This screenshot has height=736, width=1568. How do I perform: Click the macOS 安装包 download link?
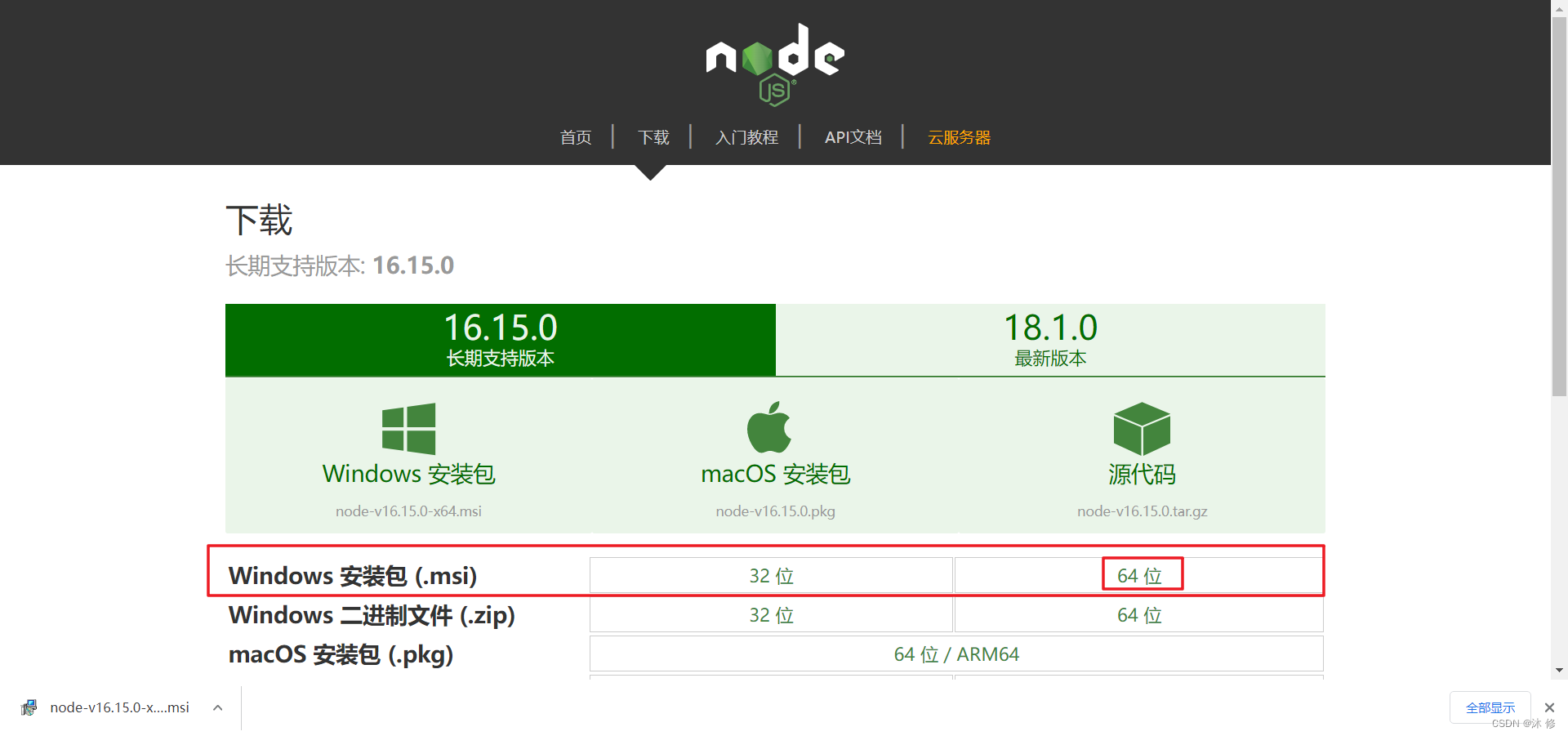(x=775, y=474)
